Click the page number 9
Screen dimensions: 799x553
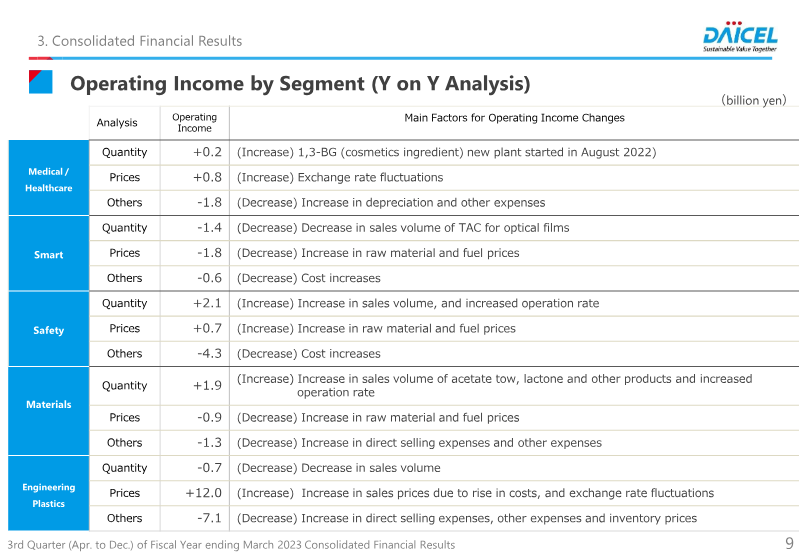pos(788,543)
